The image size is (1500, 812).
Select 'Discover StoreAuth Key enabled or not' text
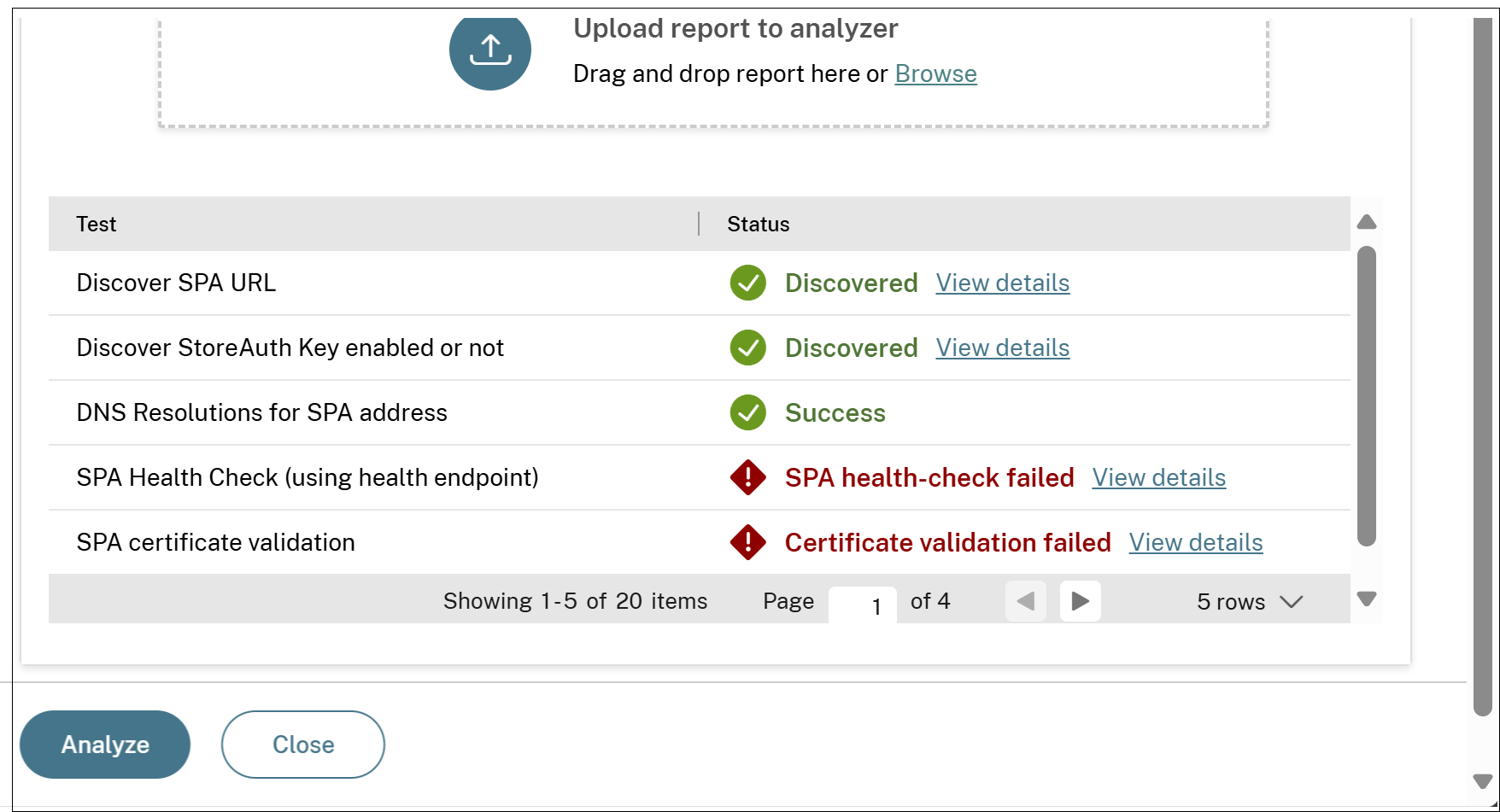click(290, 348)
